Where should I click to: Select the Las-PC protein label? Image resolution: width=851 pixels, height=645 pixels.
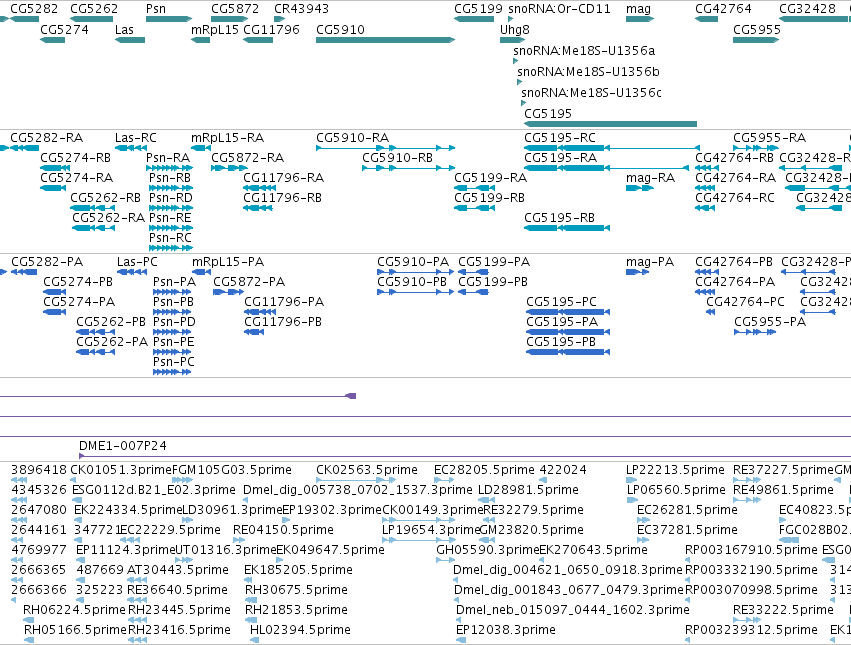point(137,262)
